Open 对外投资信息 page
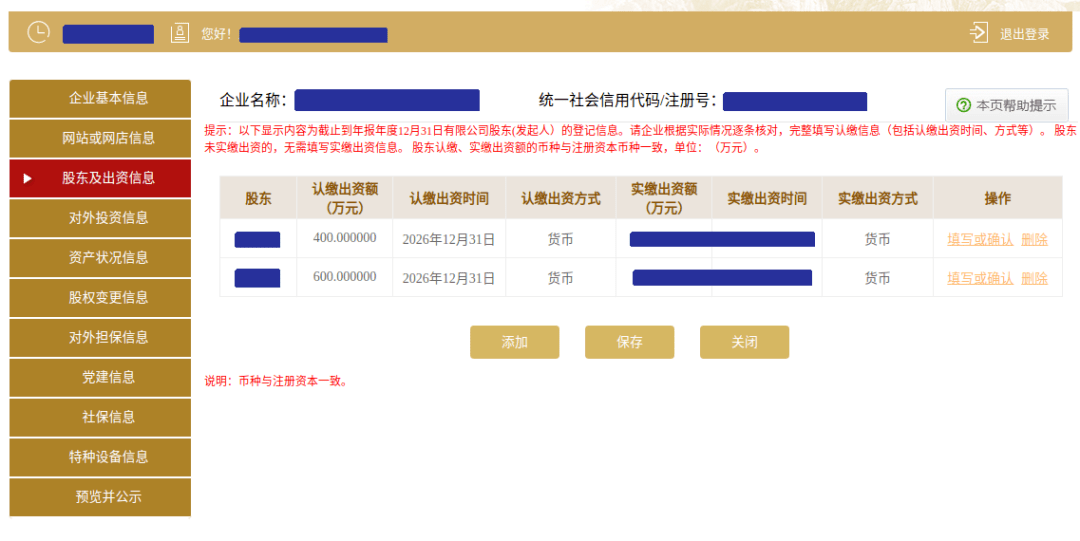The height and width of the screenshot is (541, 1080). pyautogui.click(x=100, y=218)
